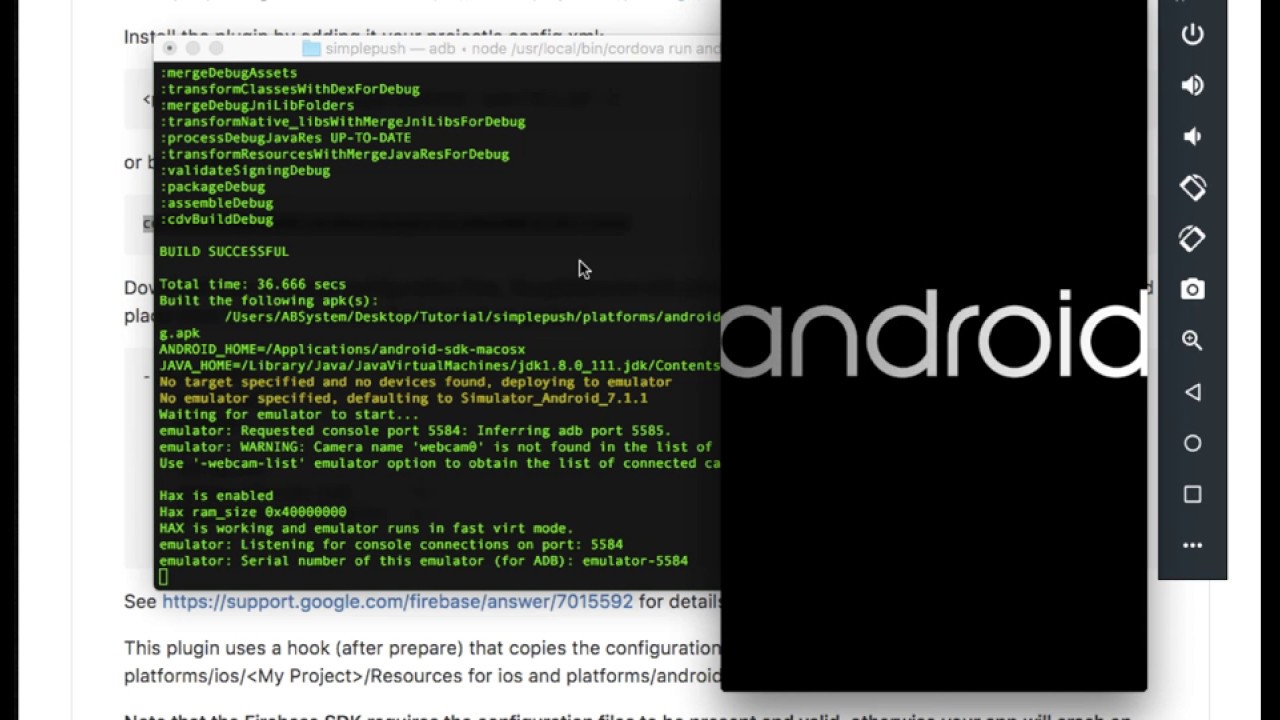Rotate emulator left icon
The height and width of the screenshot is (720, 1280).
click(x=1192, y=187)
